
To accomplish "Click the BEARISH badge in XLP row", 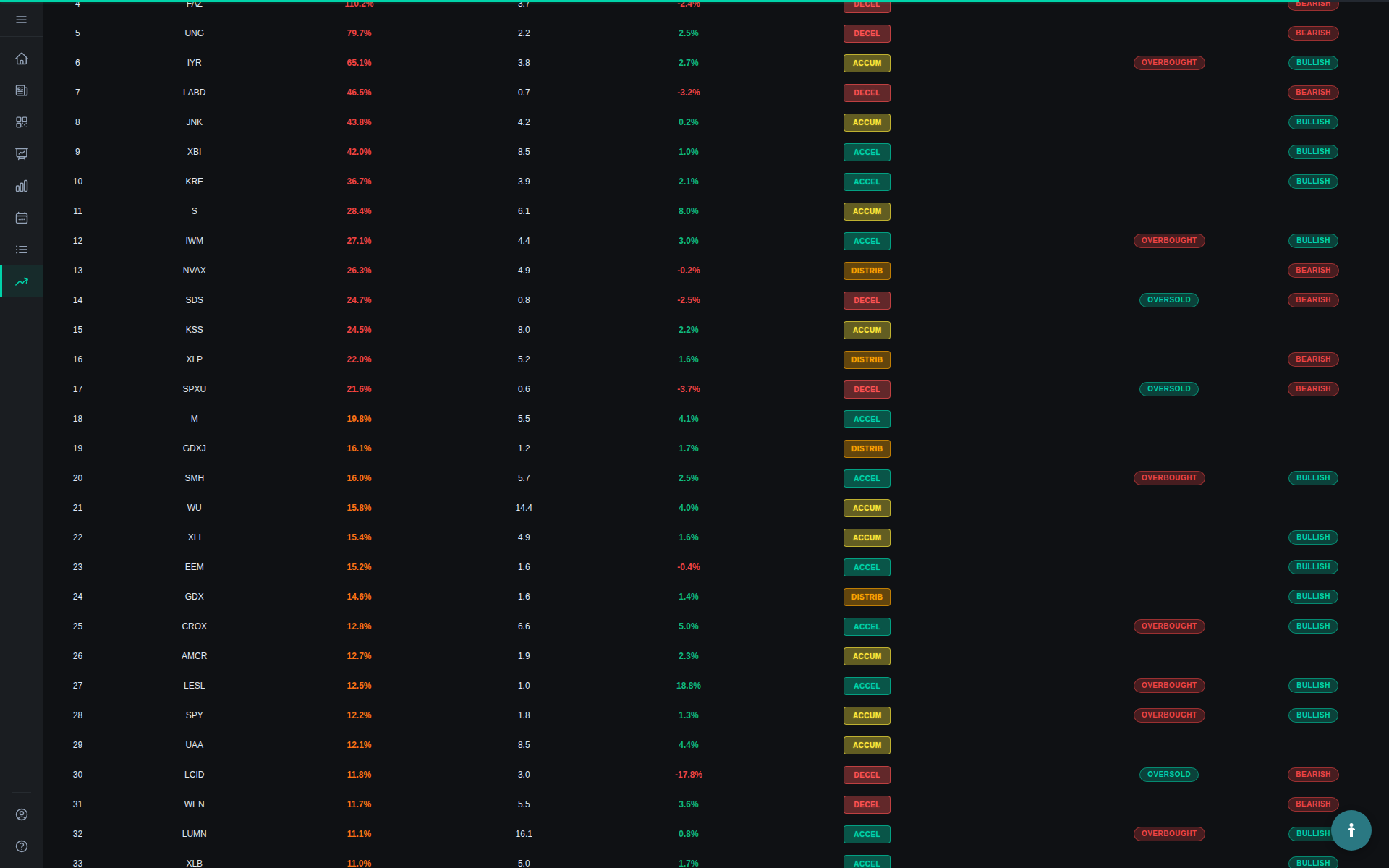I will [1313, 359].
